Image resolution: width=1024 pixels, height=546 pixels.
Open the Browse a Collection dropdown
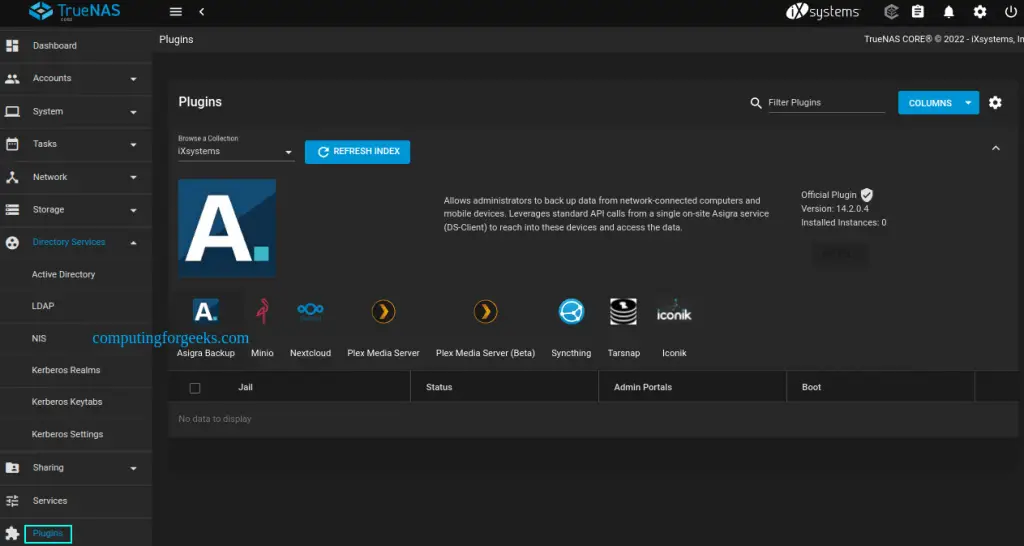[x=236, y=152]
